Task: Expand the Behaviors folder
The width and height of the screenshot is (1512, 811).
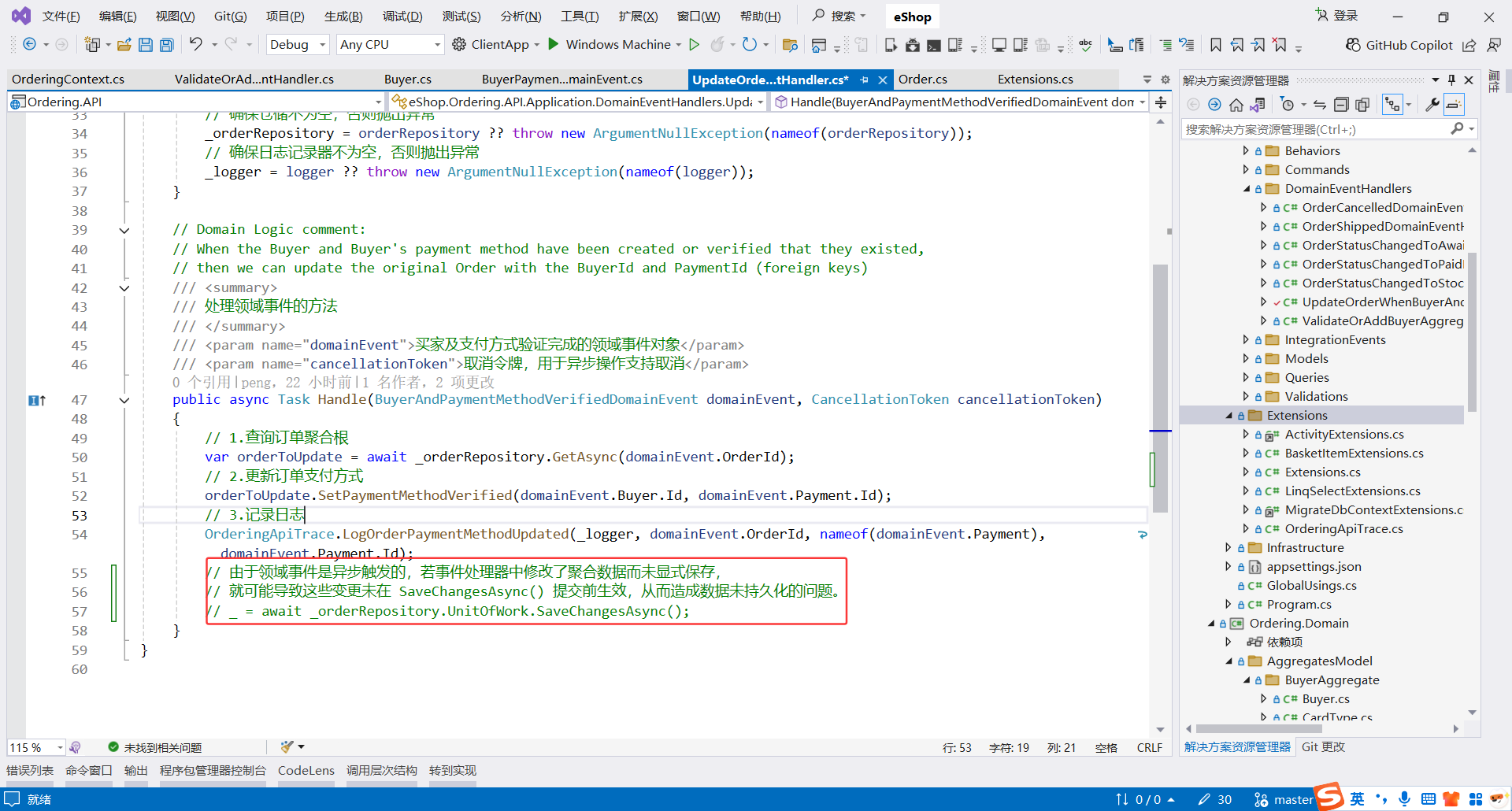Action: [x=1245, y=150]
